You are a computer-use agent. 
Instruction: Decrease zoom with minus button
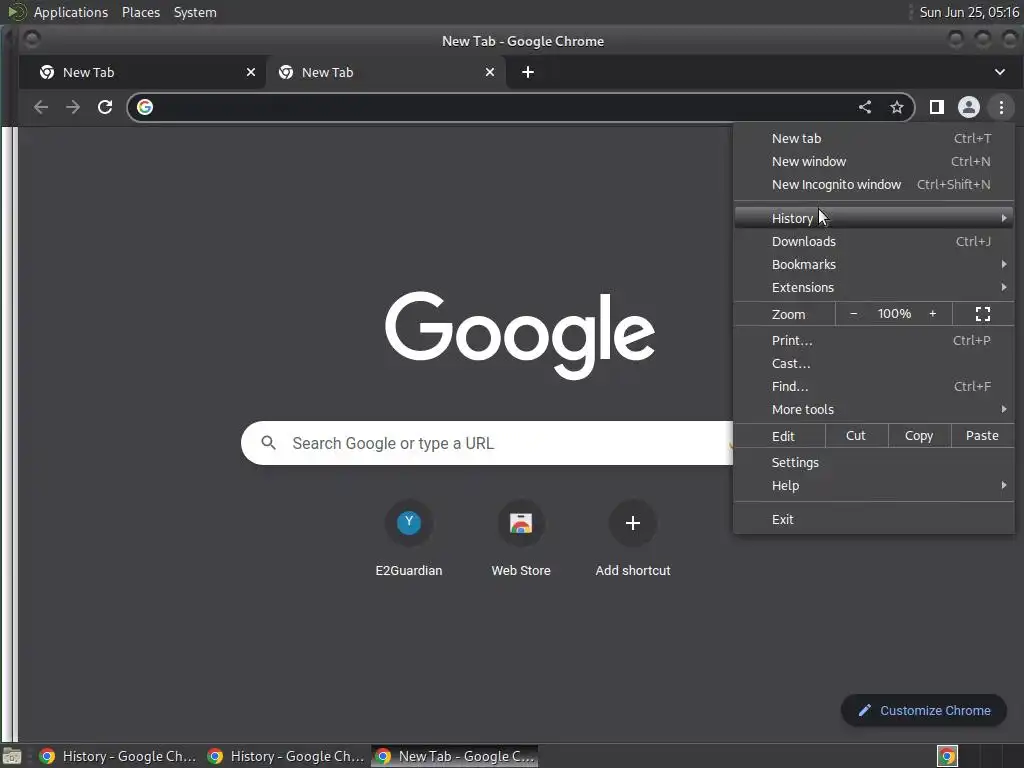pyautogui.click(x=853, y=314)
